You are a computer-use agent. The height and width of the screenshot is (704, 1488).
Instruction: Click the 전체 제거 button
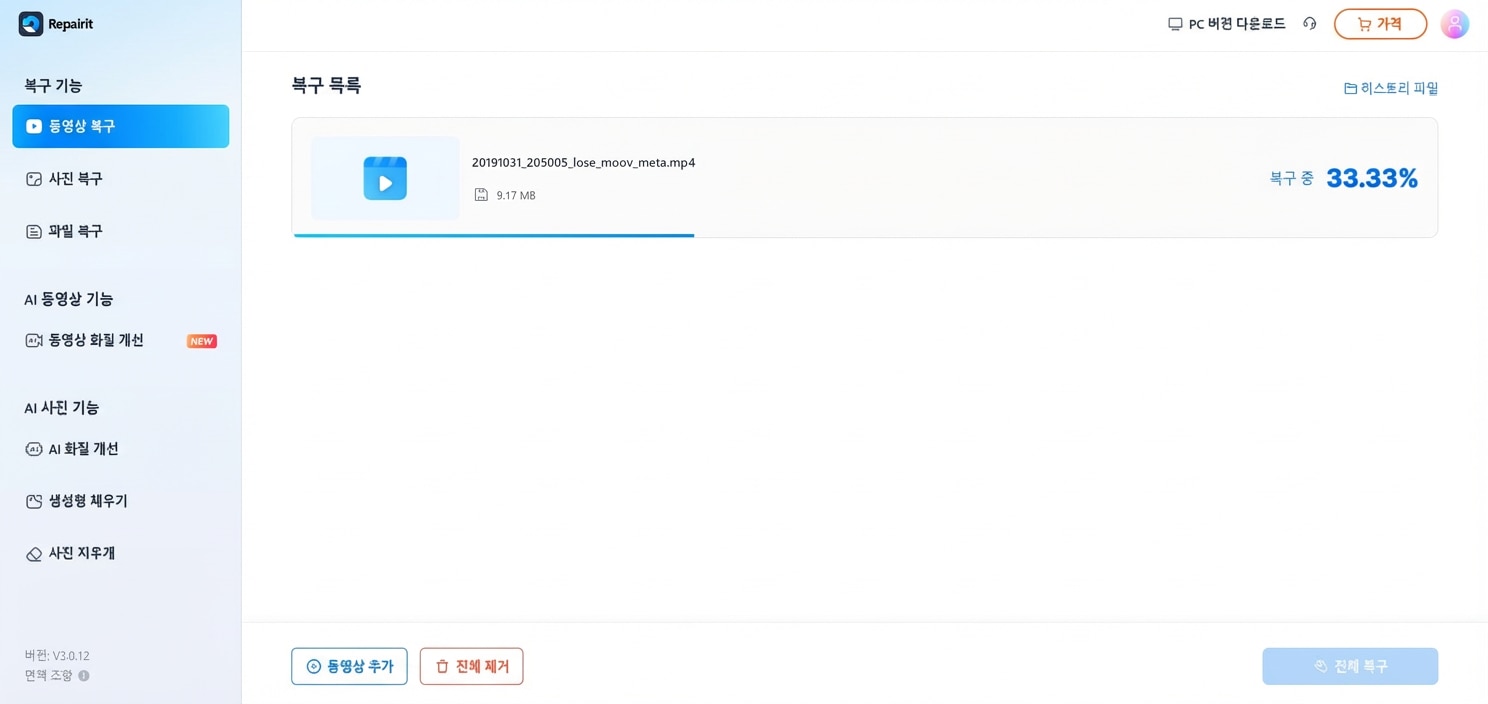coord(471,666)
